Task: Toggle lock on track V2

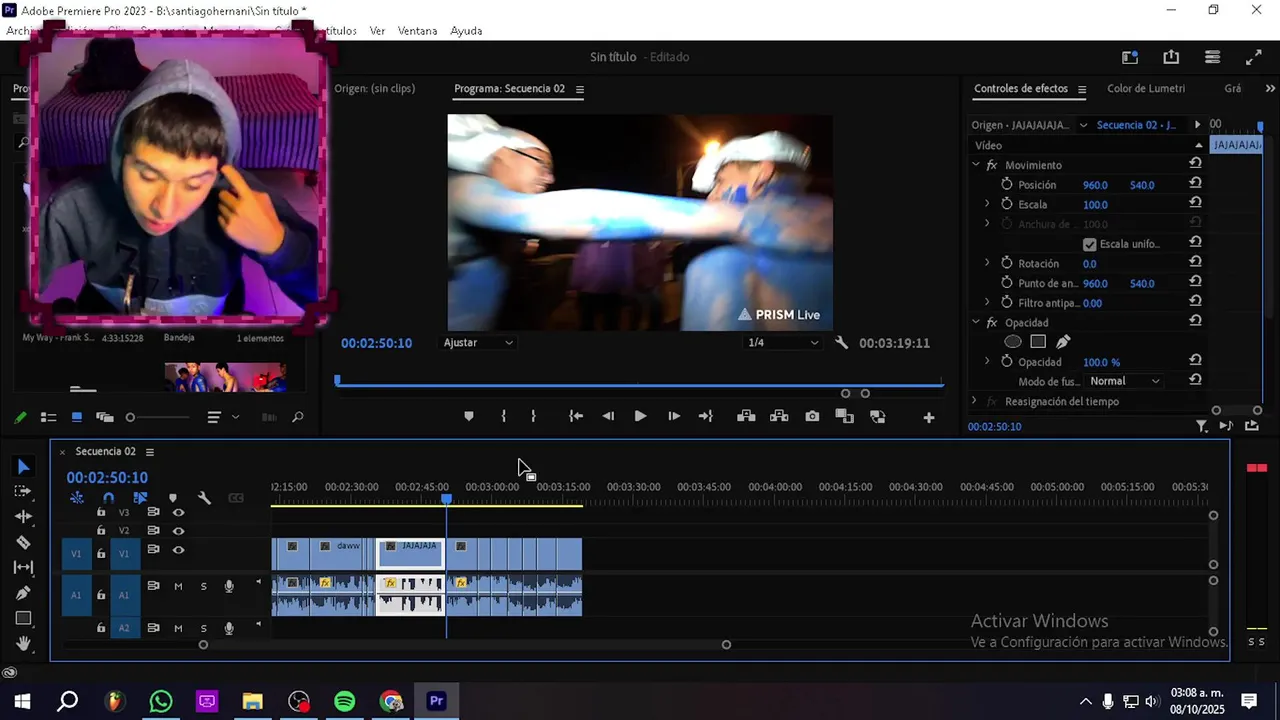Action: point(101,531)
